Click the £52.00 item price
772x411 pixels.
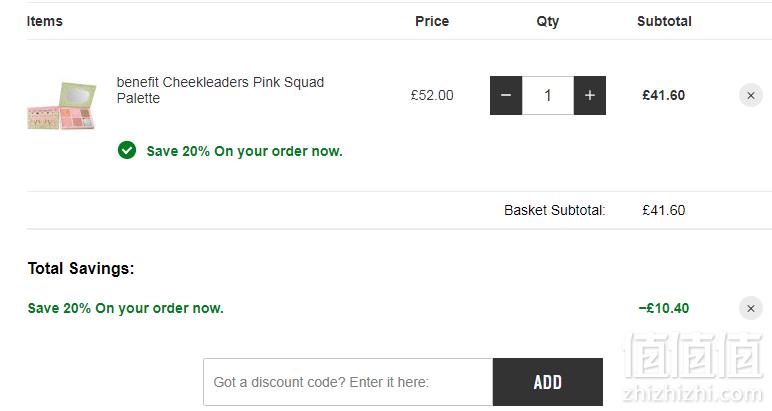432,95
